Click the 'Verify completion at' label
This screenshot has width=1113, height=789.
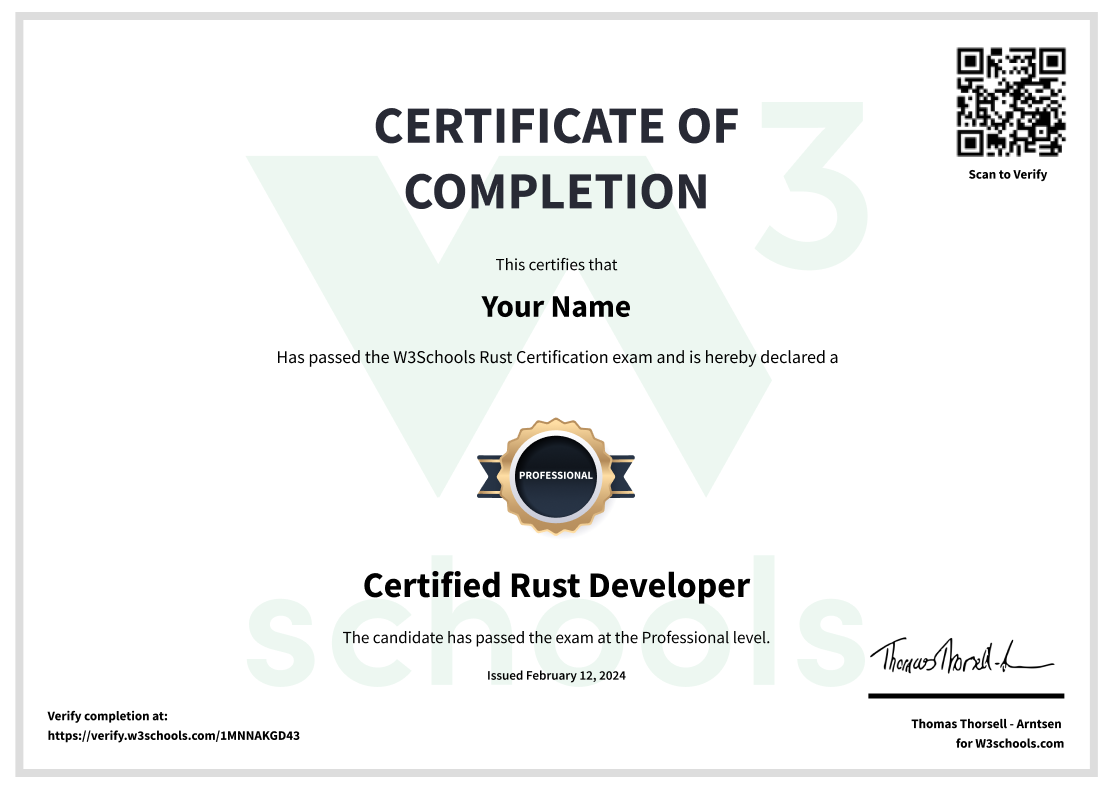pyautogui.click(x=108, y=716)
